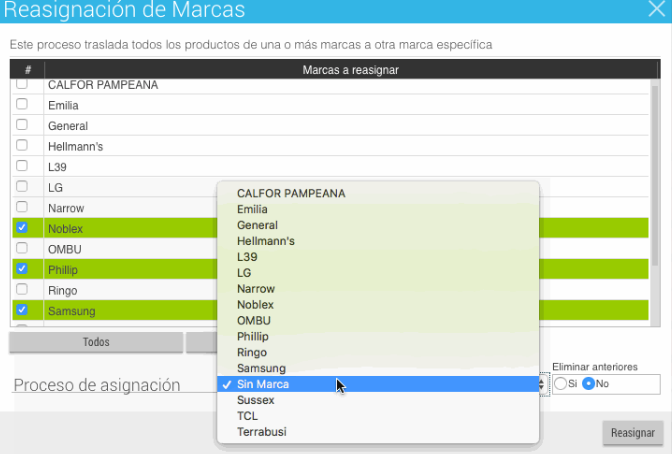The width and height of the screenshot is (672, 454).
Task: Click the Reasignar button
Action: (x=633, y=433)
